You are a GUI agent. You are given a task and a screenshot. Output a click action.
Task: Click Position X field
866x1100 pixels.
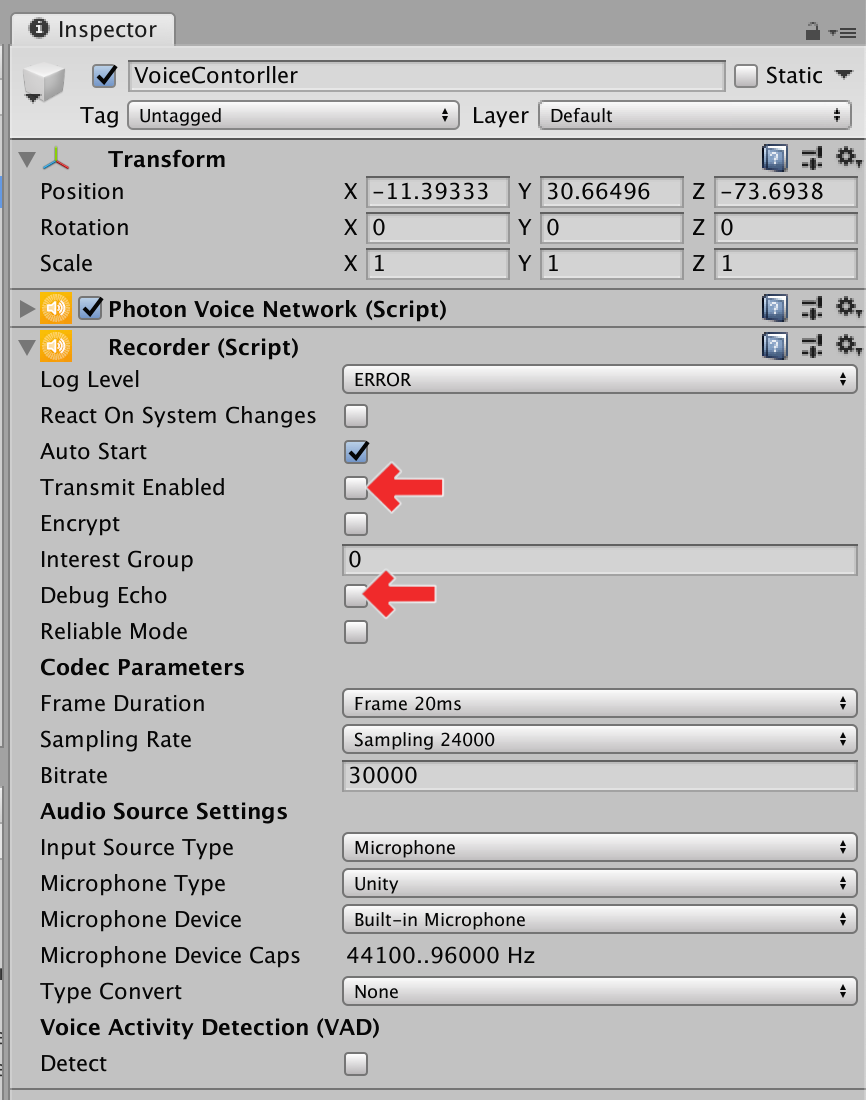click(438, 192)
